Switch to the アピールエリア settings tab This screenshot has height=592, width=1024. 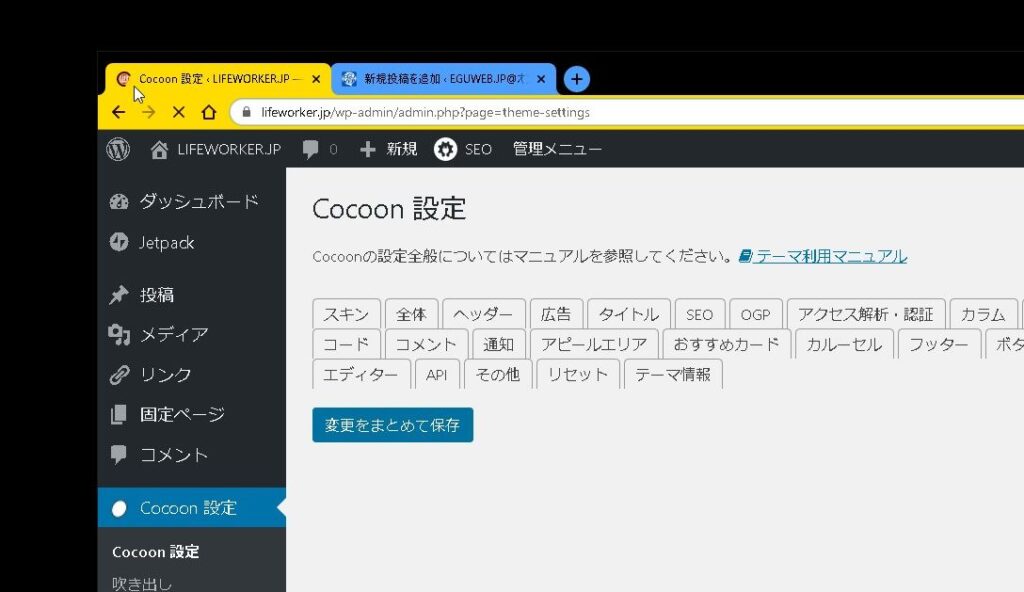click(x=594, y=344)
